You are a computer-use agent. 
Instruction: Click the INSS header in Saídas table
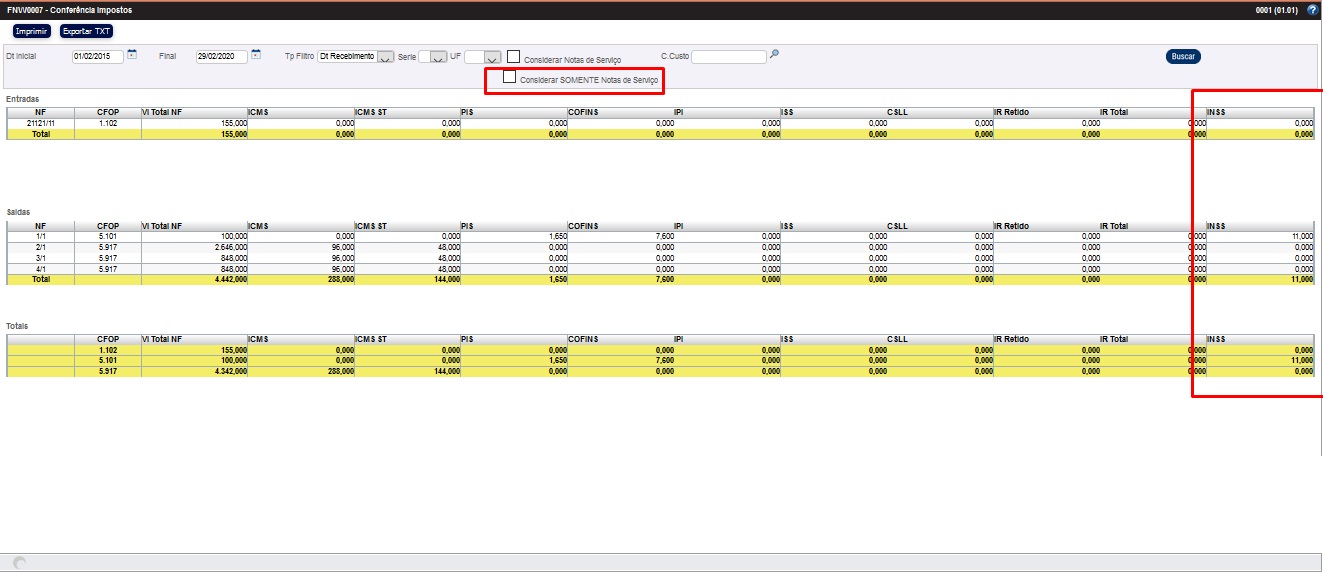[x=1259, y=226]
